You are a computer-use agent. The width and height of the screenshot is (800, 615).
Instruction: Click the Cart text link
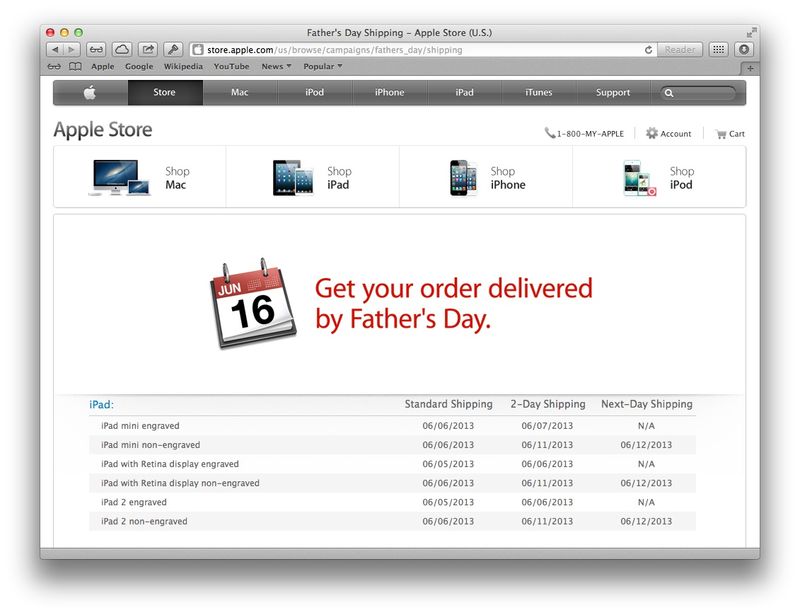(x=737, y=134)
